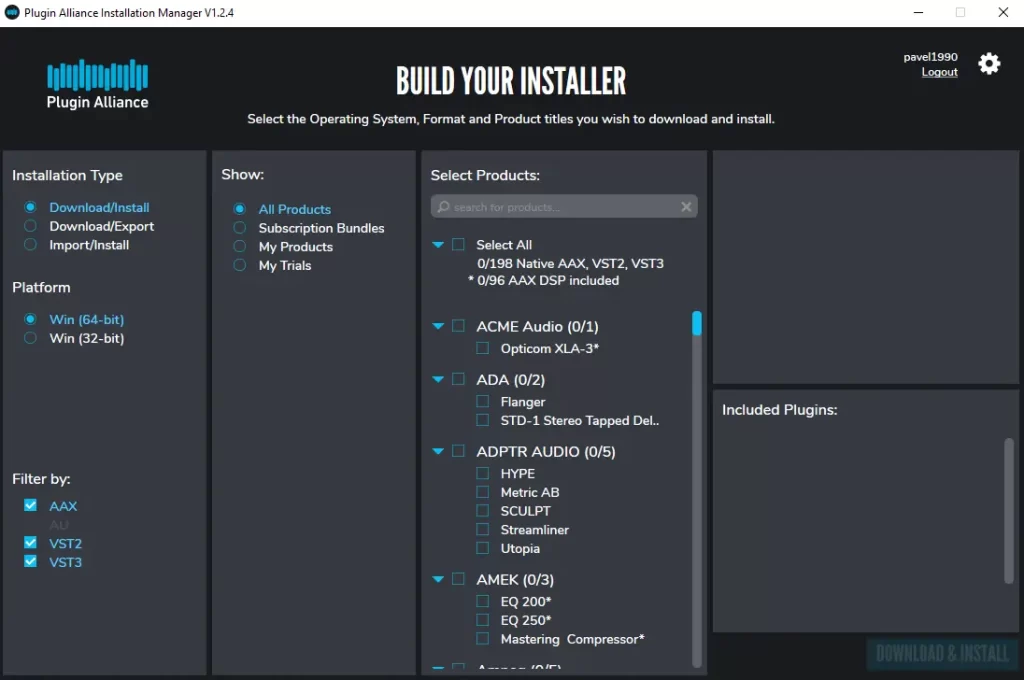
Task: Tick the Opticom XLA-3 plugin checkbox
Action: 483,348
